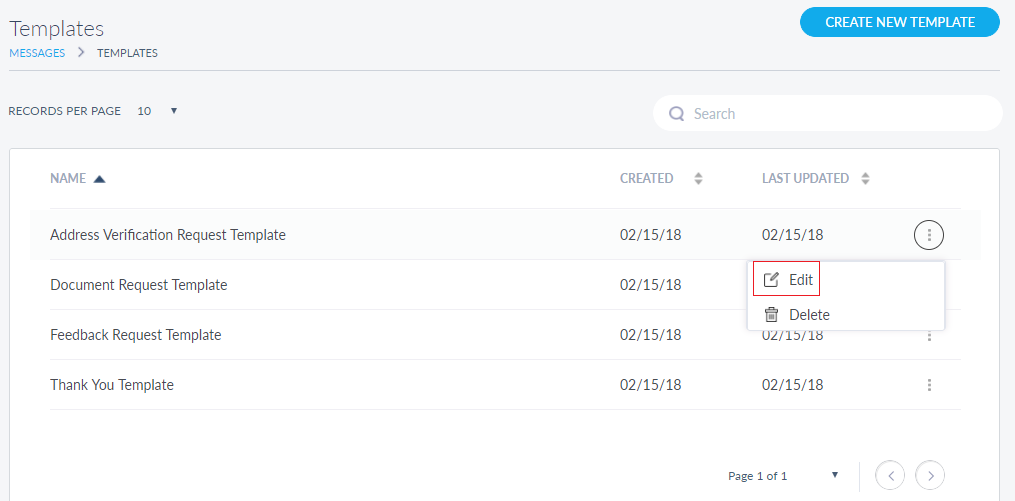The height and width of the screenshot is (501, 1015).
Task: Sort by Last Updated column arrows
Action: pos(865,179)
